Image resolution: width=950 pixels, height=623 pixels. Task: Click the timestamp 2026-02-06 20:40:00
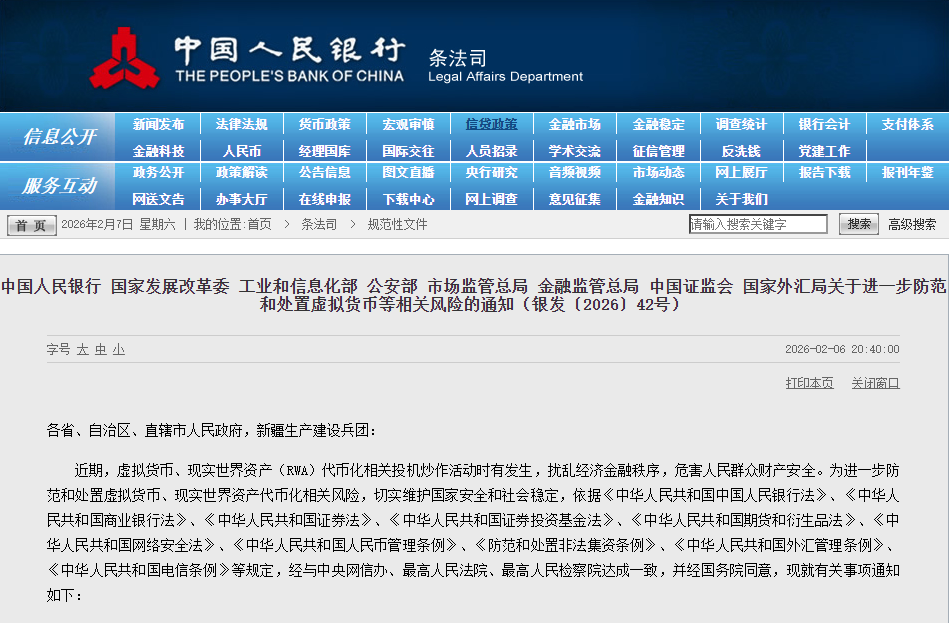click(x=842, y=349)
